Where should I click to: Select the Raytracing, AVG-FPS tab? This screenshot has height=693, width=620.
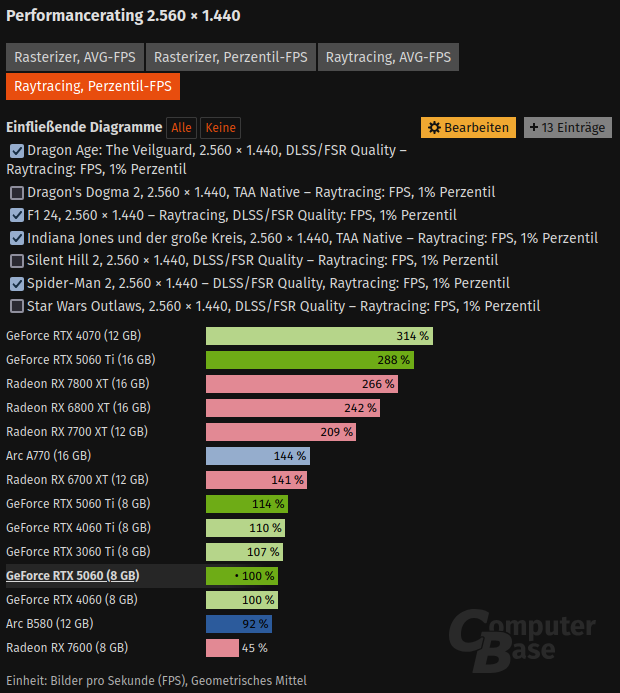[x=388, y=57]
